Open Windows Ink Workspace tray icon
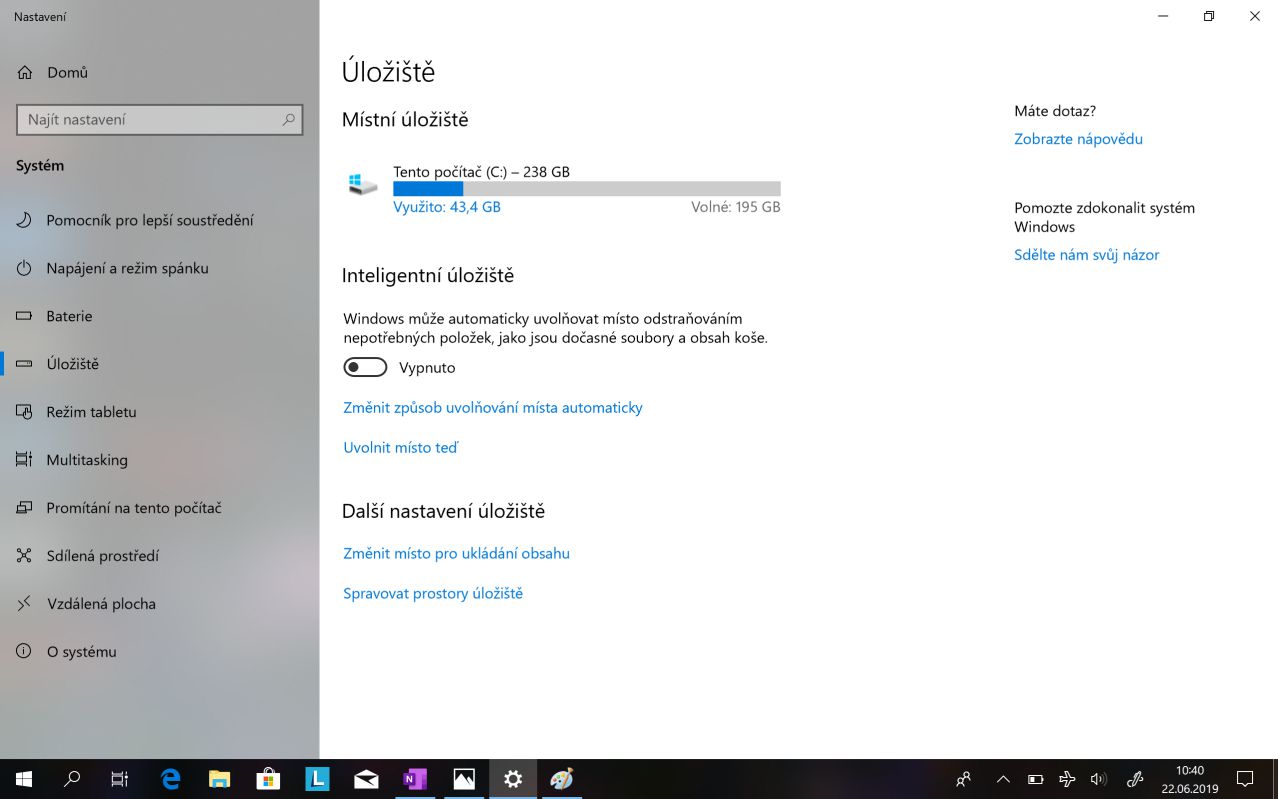The width and height of the screenshot is (1278, 799). 1135,779
